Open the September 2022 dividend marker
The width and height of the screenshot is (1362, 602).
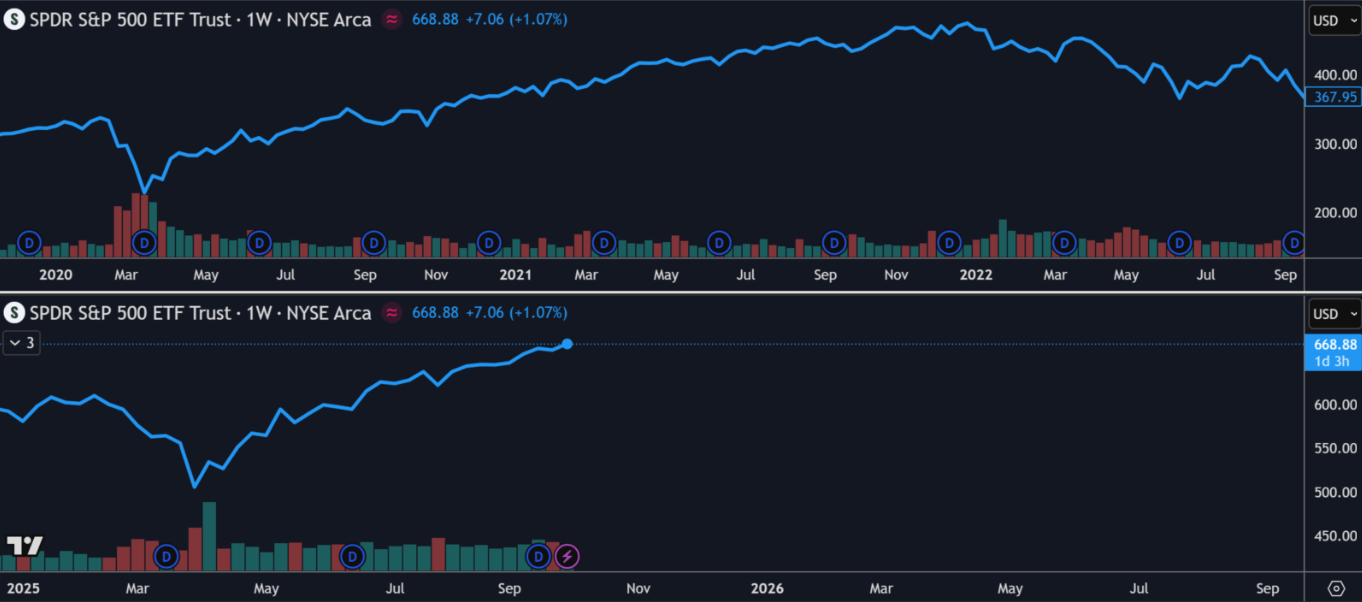pyautogui.click(x=1294, y=242)
